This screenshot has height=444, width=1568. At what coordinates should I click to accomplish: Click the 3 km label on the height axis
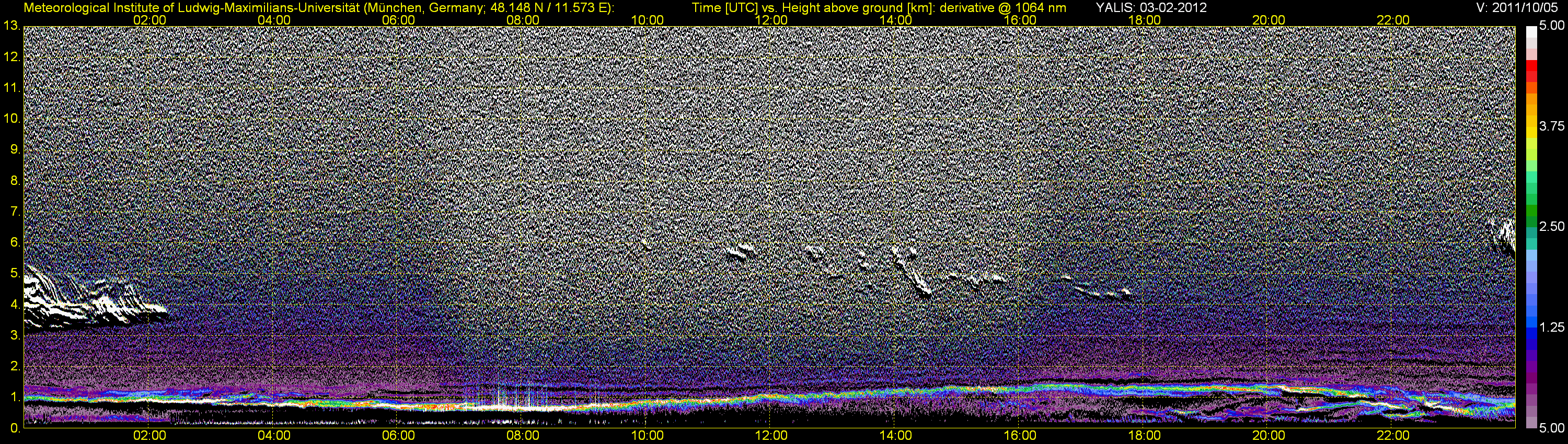click(15, 335)
